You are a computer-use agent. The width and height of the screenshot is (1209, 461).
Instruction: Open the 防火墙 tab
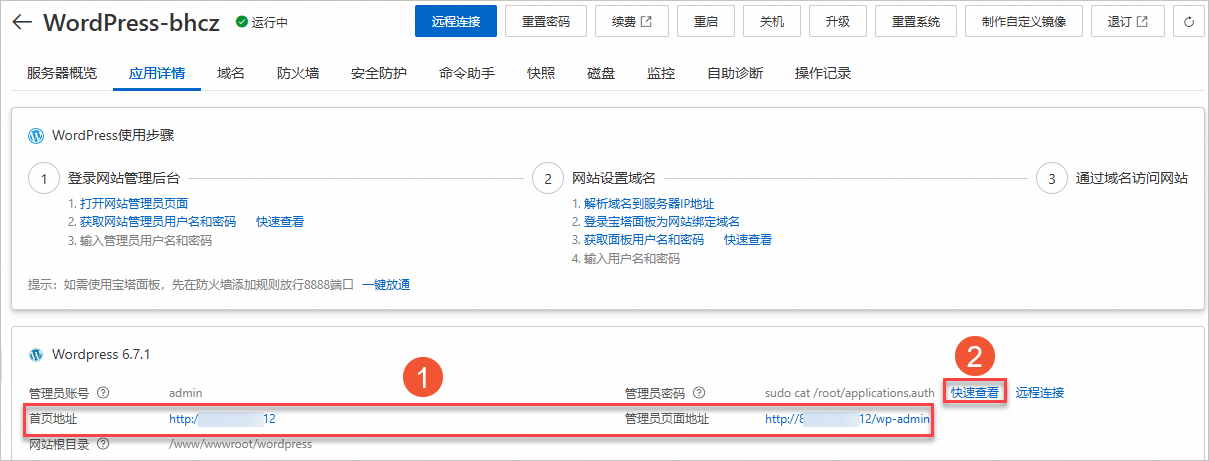pyautogui.click(x=298, y=73)
